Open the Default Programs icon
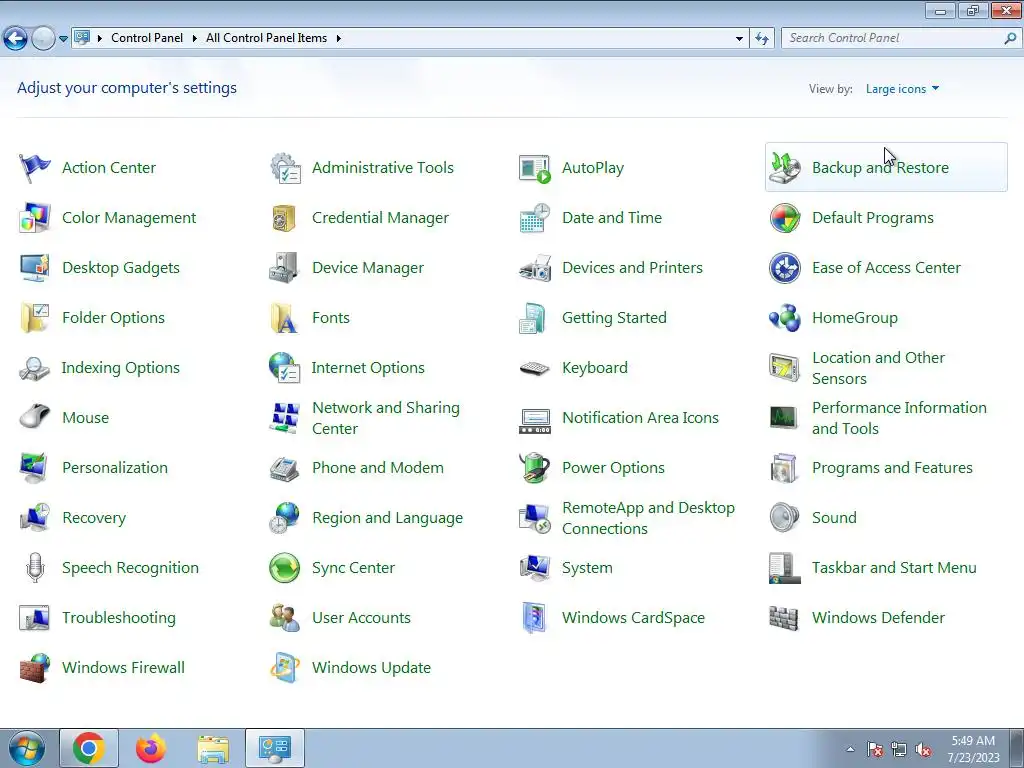This screenshot has height=768, width=1024. pyautogui.click(x=784, y=218)
